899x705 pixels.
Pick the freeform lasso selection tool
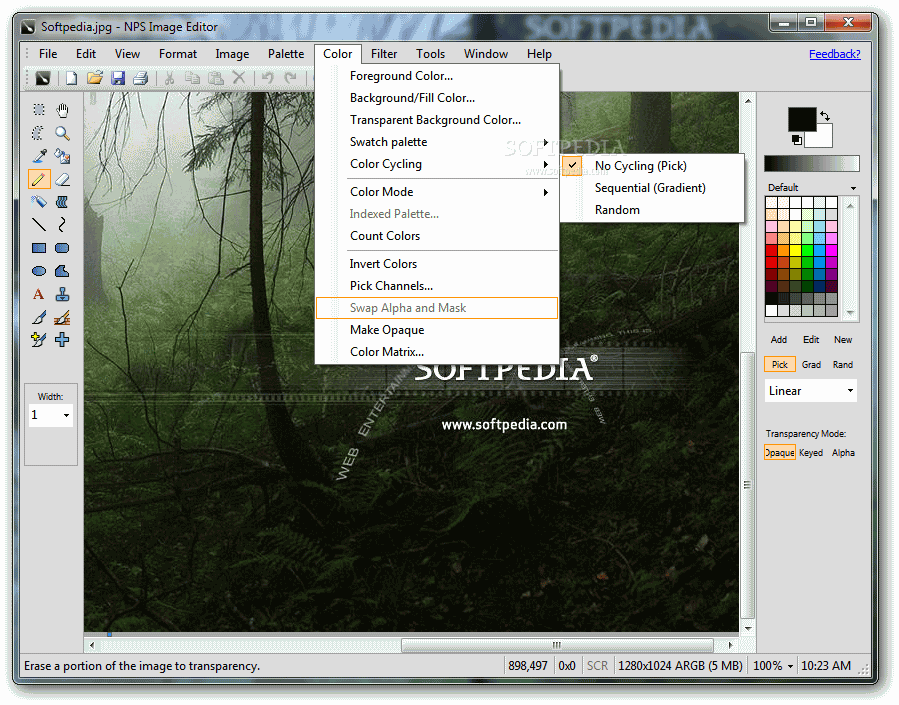pyautogui.click(x=39, y=133)
